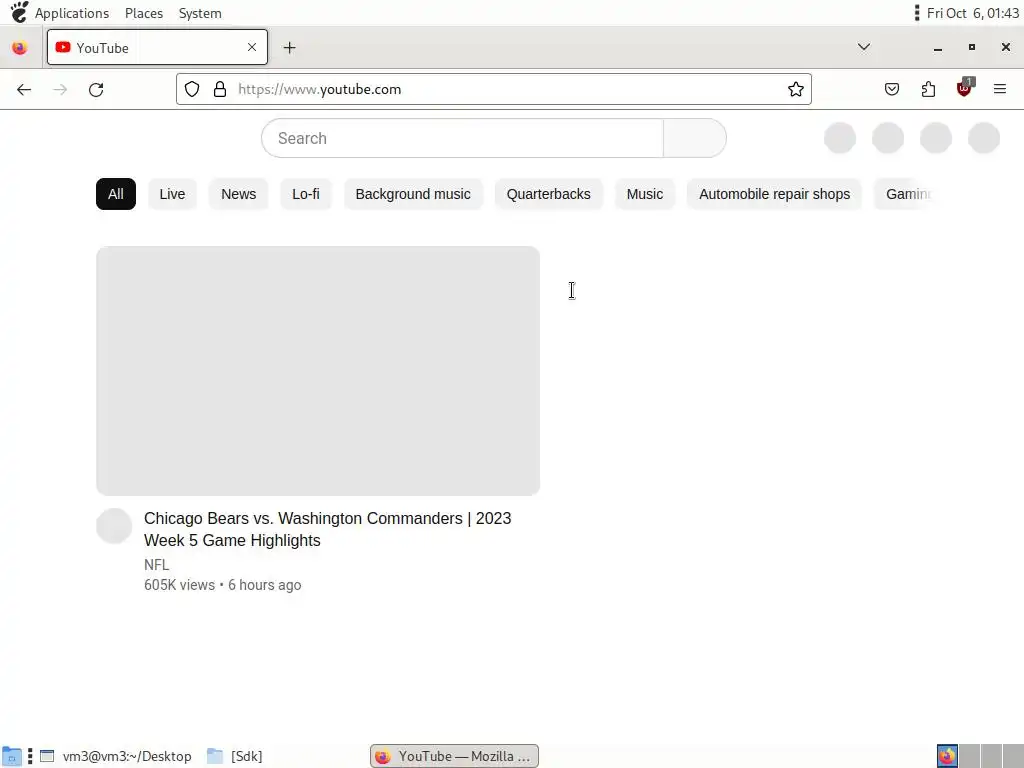
Task: Open the Firefox hamburger application menu
Action: tap(1000, 89)
